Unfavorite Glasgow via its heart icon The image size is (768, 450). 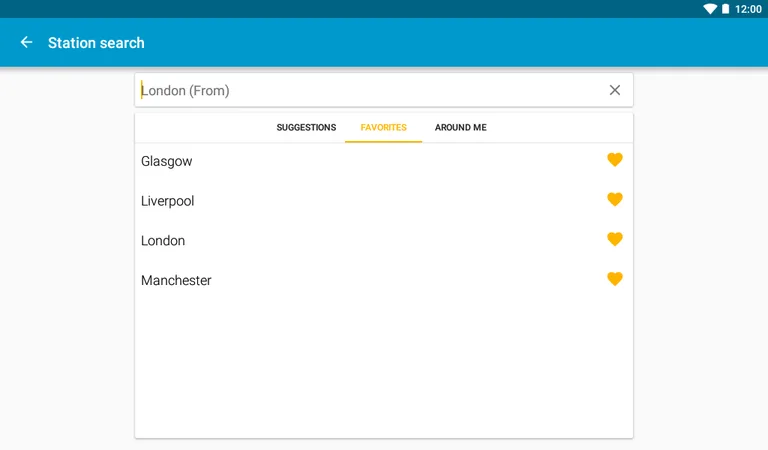click(615, 160)
